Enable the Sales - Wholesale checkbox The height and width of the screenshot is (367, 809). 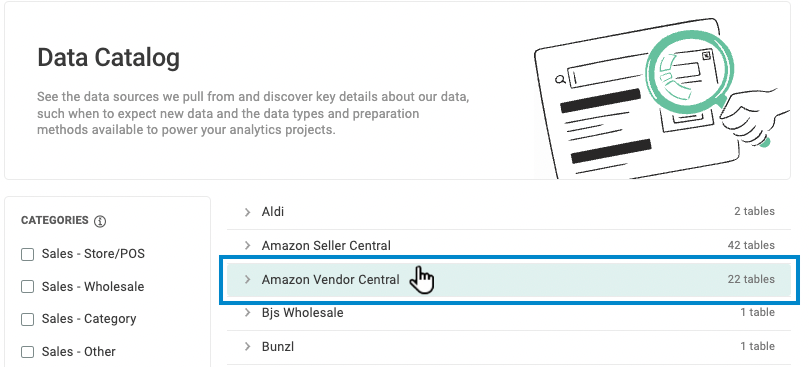tap(27, 287)
